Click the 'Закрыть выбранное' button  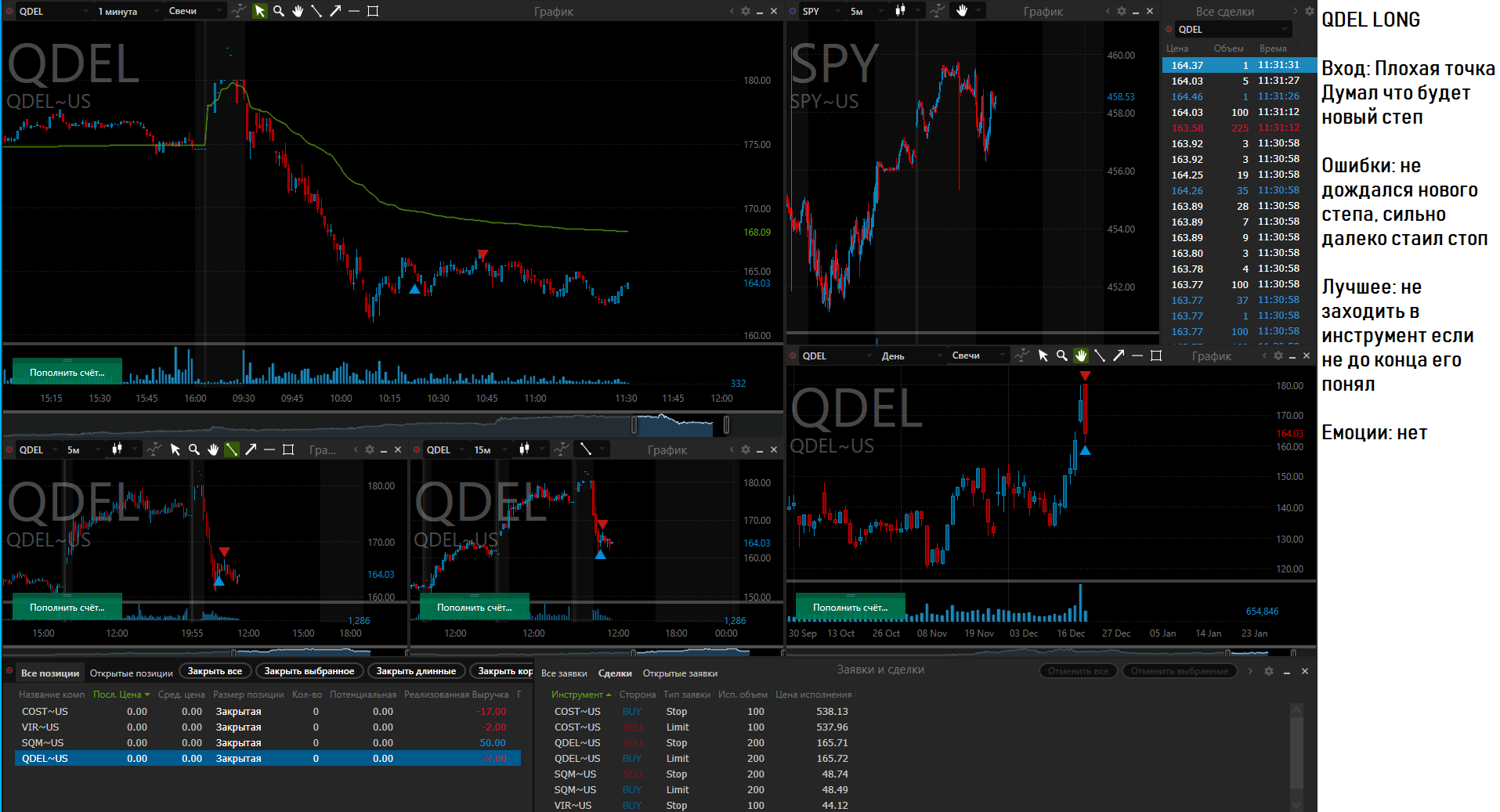pos(309,671)
